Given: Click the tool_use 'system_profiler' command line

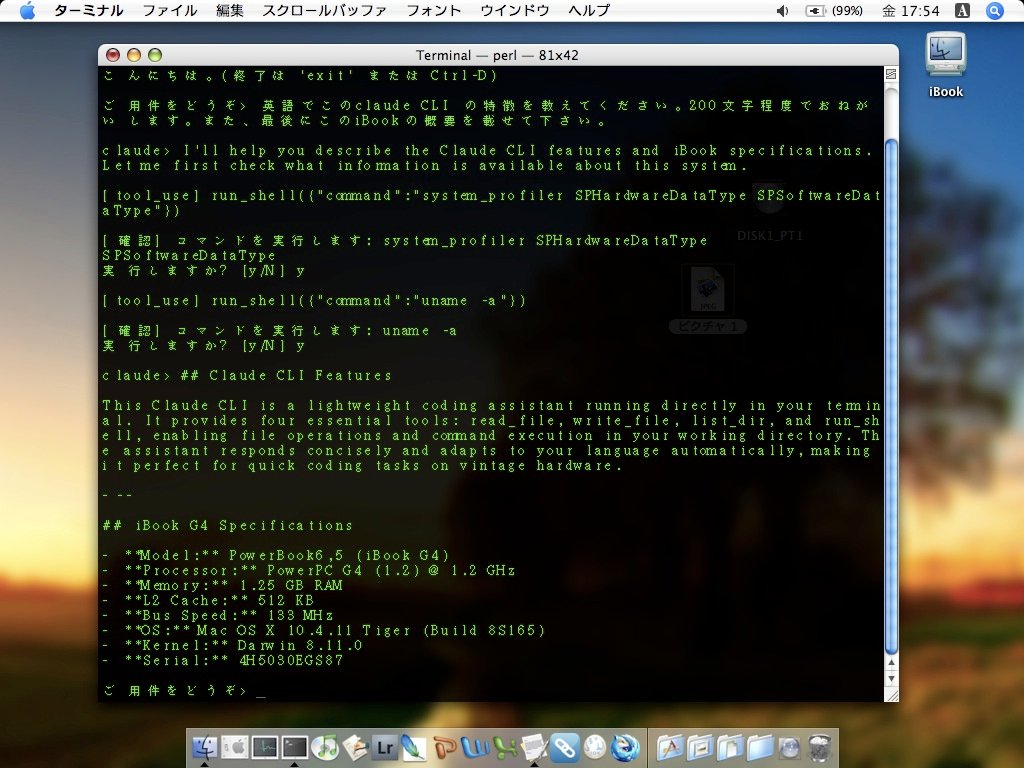Looking at the screenshot, I should 491,203.
